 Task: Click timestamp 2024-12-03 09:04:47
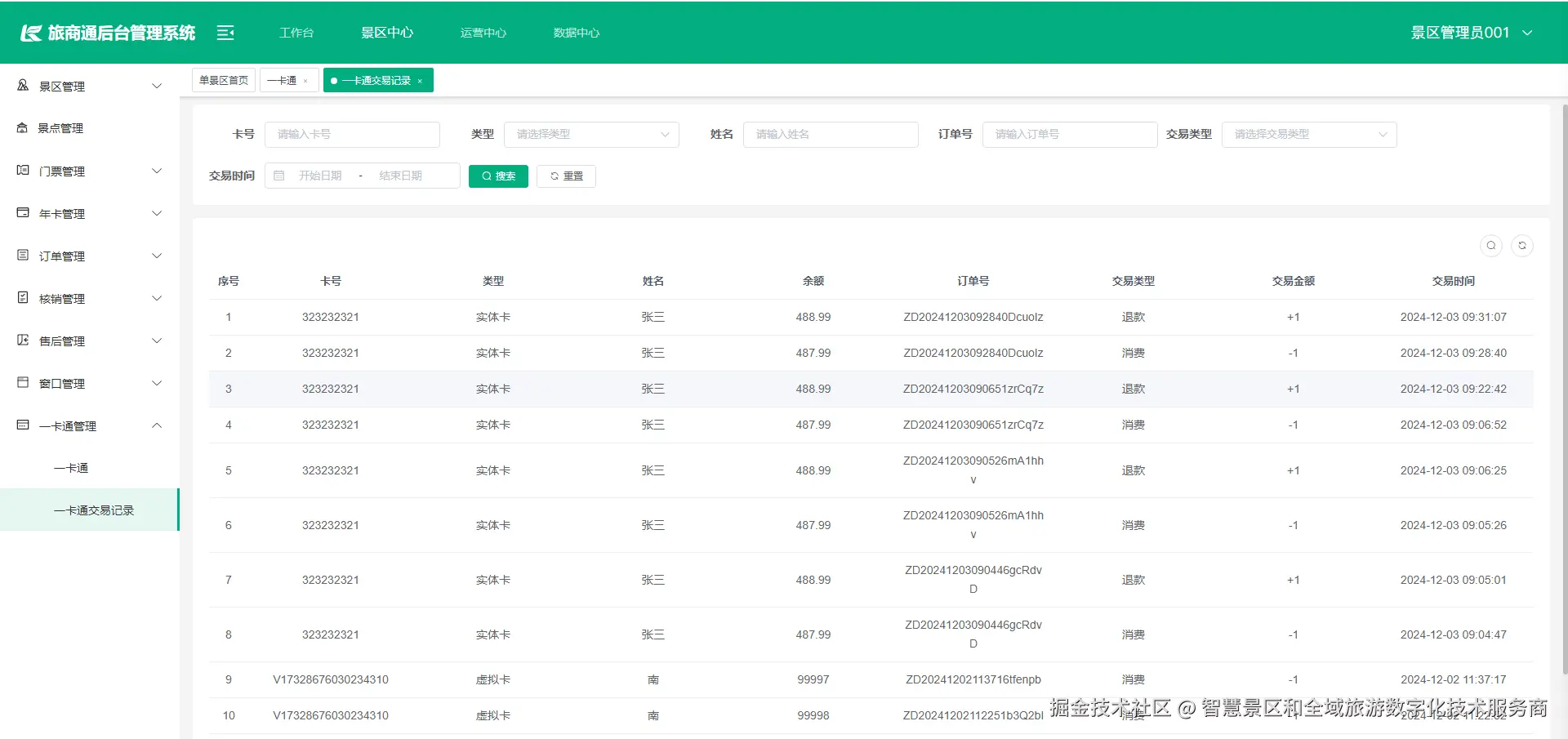coord(1454,634)
